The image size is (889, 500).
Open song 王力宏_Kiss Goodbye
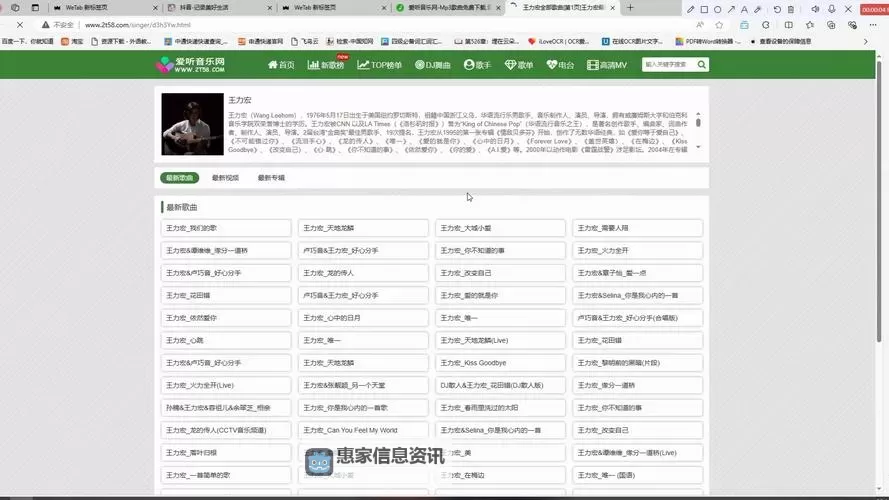(500, 363)
